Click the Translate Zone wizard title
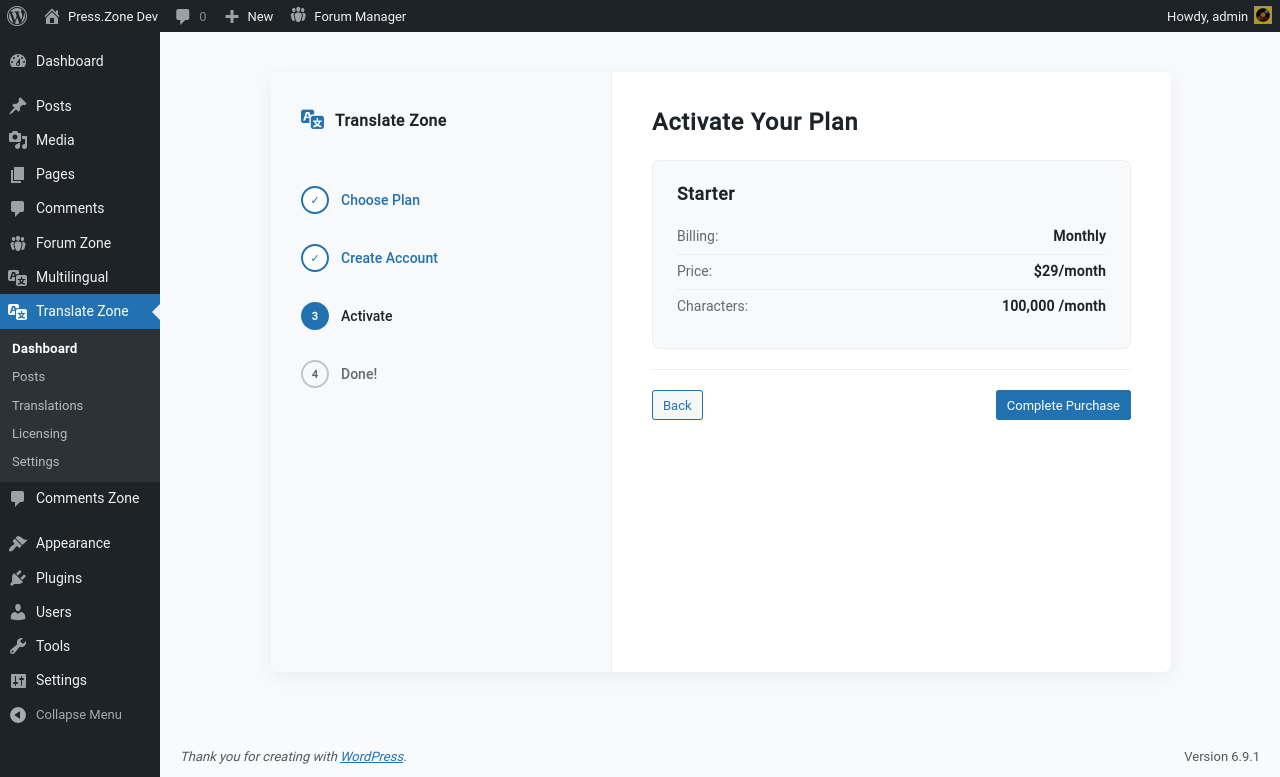The image size is (1280, 777). [391, 120]
